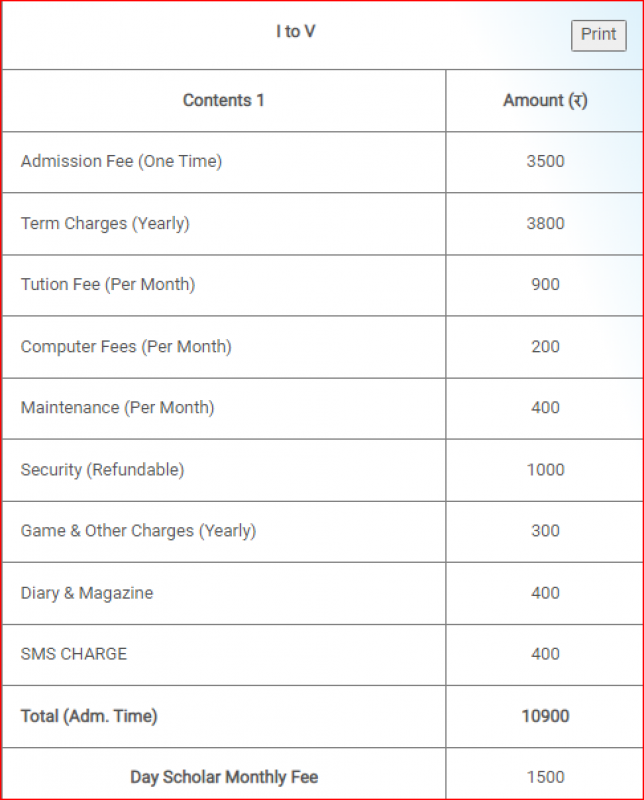The height and width of the screenshot is (800, 644).
Task: Select the 900 tuition fee amount
Action: pyautogui.click(x=545, y=284)
